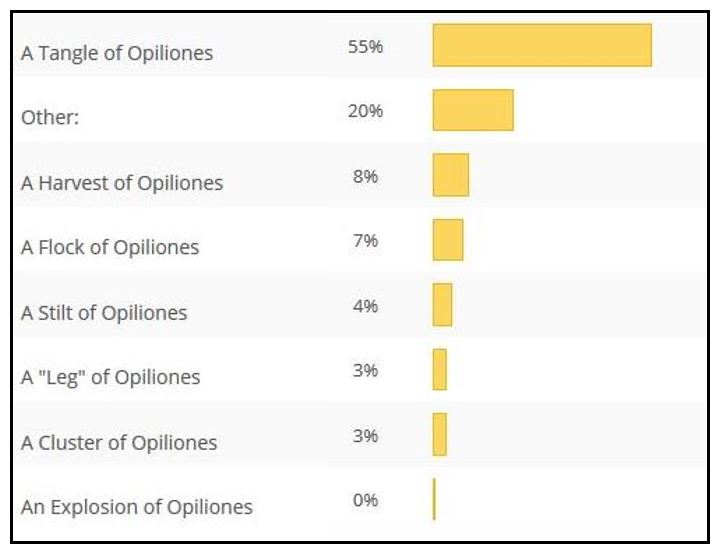
Task: Click the yellow bar beside Other
Action: click(473, 110)
